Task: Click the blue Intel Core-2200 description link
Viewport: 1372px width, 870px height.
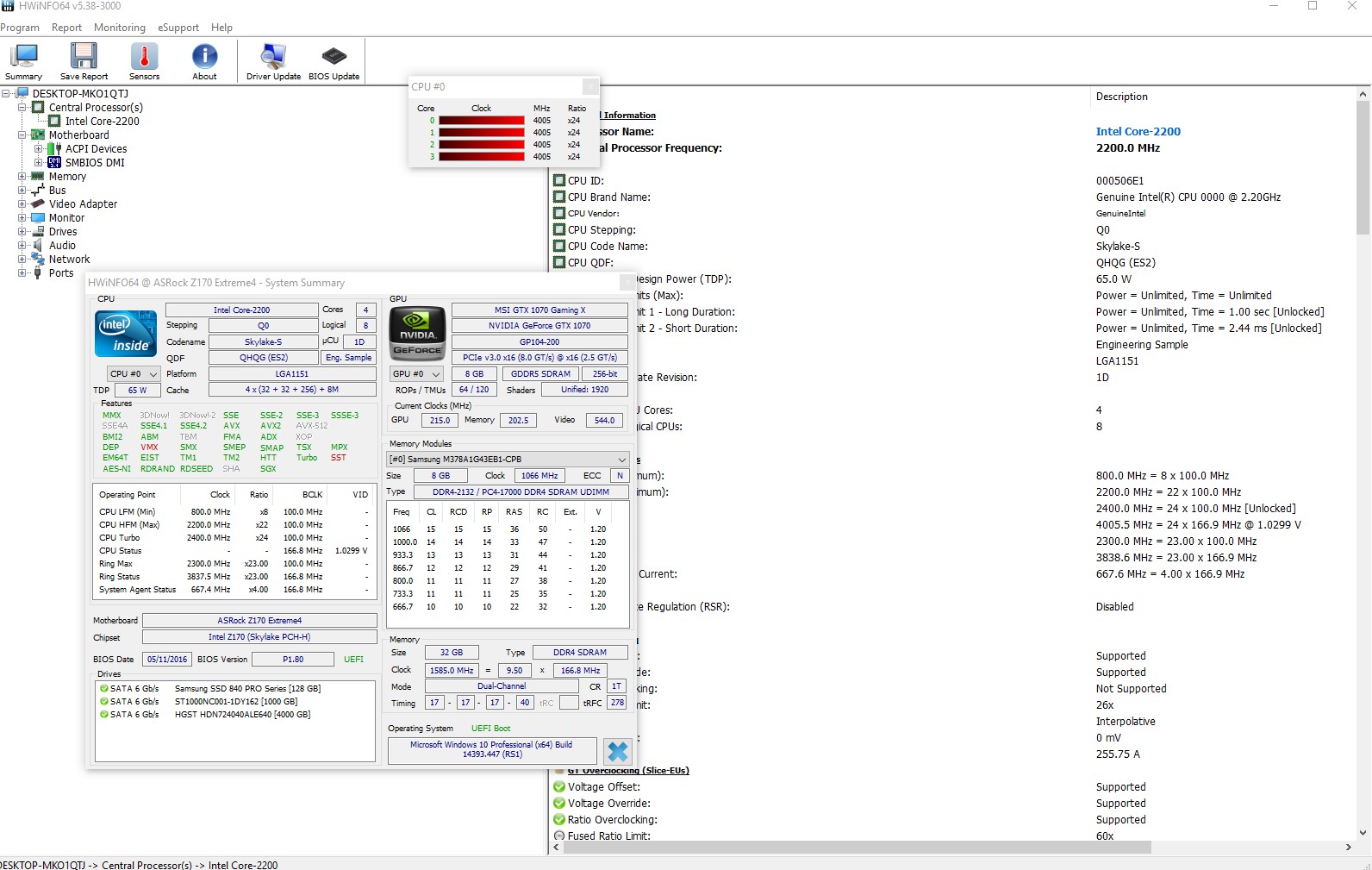Action: coord(1138,131)
